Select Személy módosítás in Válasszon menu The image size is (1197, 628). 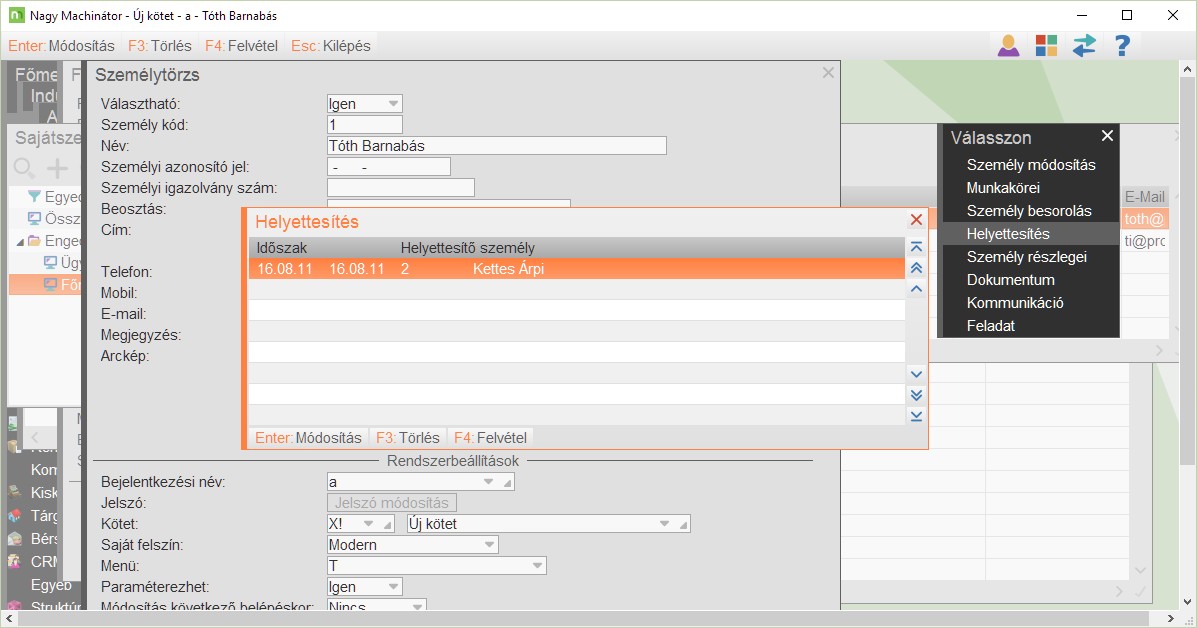click(x=1031, y=165)
